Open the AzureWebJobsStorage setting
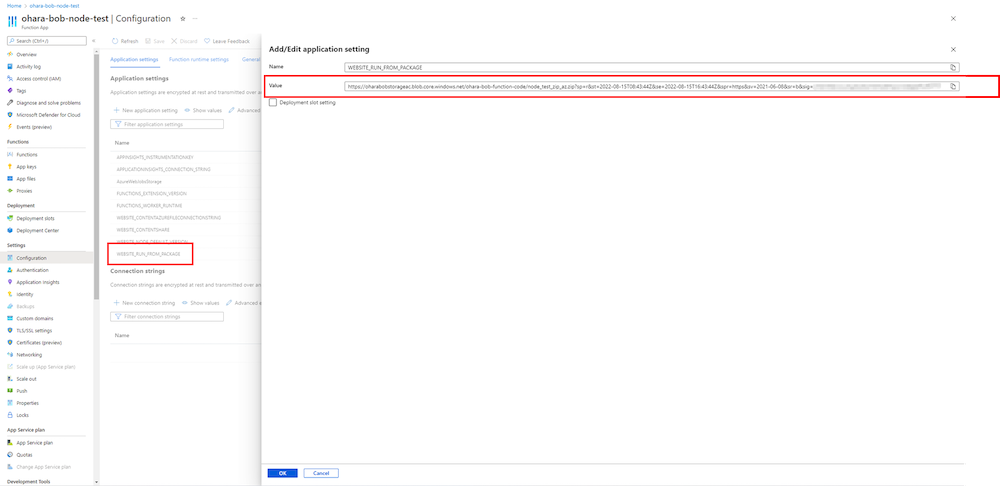 pyautogui.click(x=139, y=181)
